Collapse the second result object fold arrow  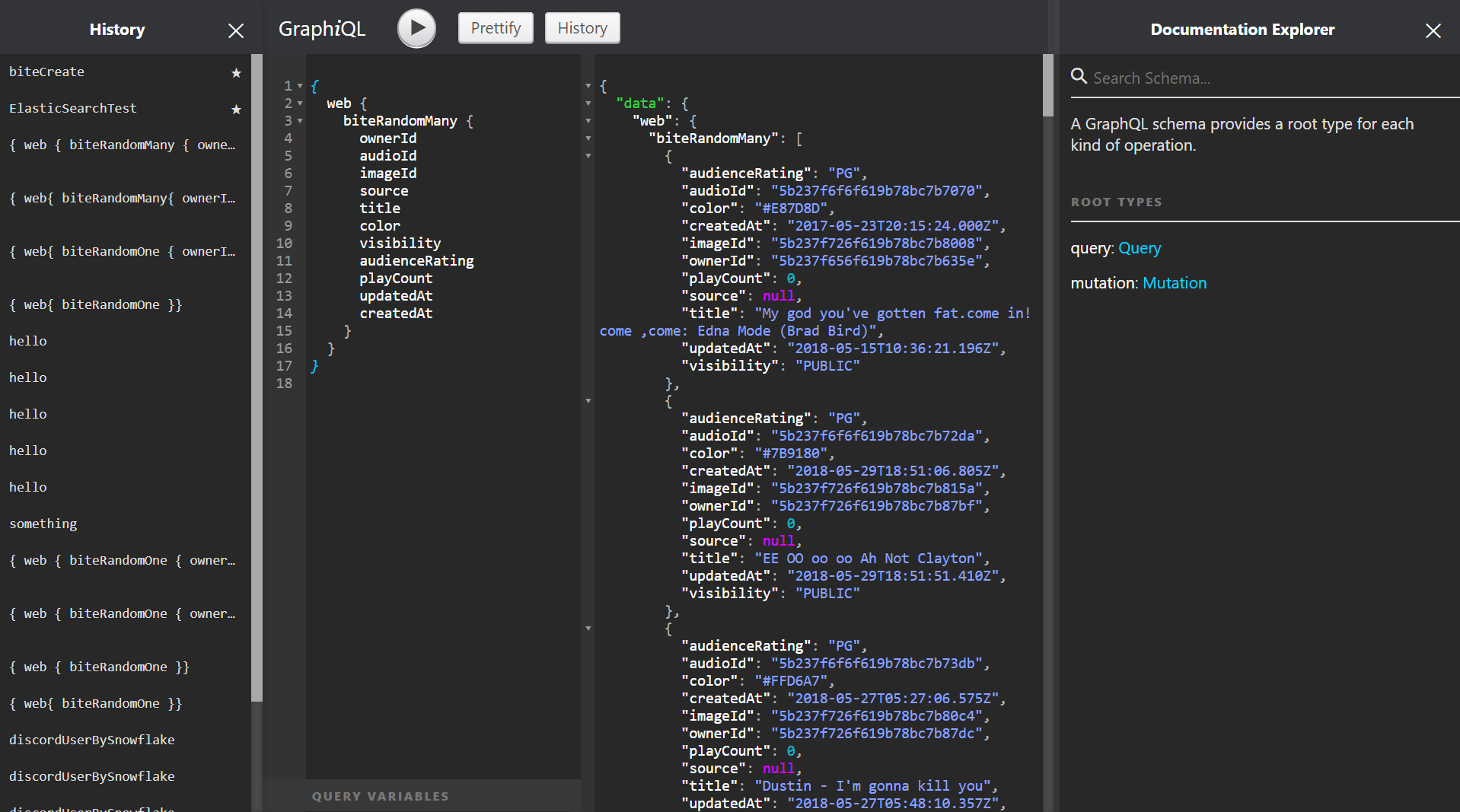point(588,401)
